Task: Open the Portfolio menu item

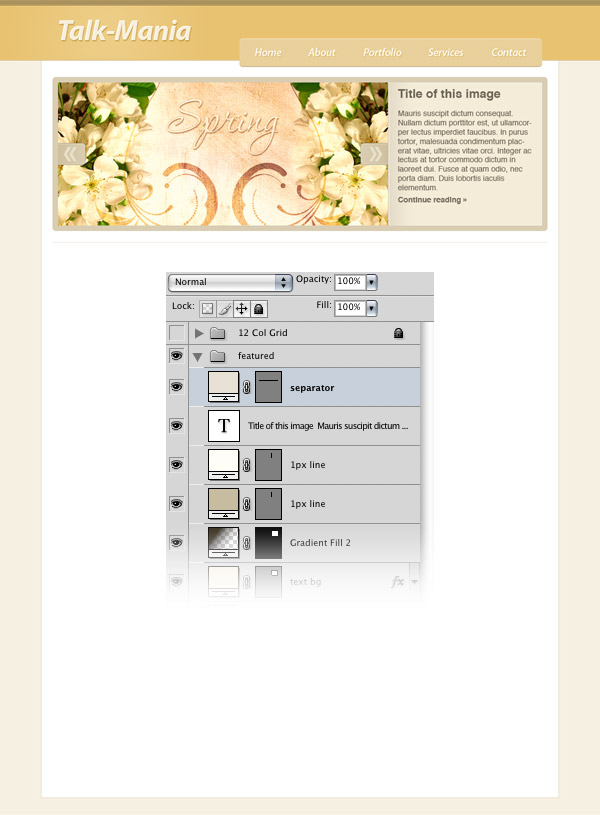Action: click(x=382, y=52)
